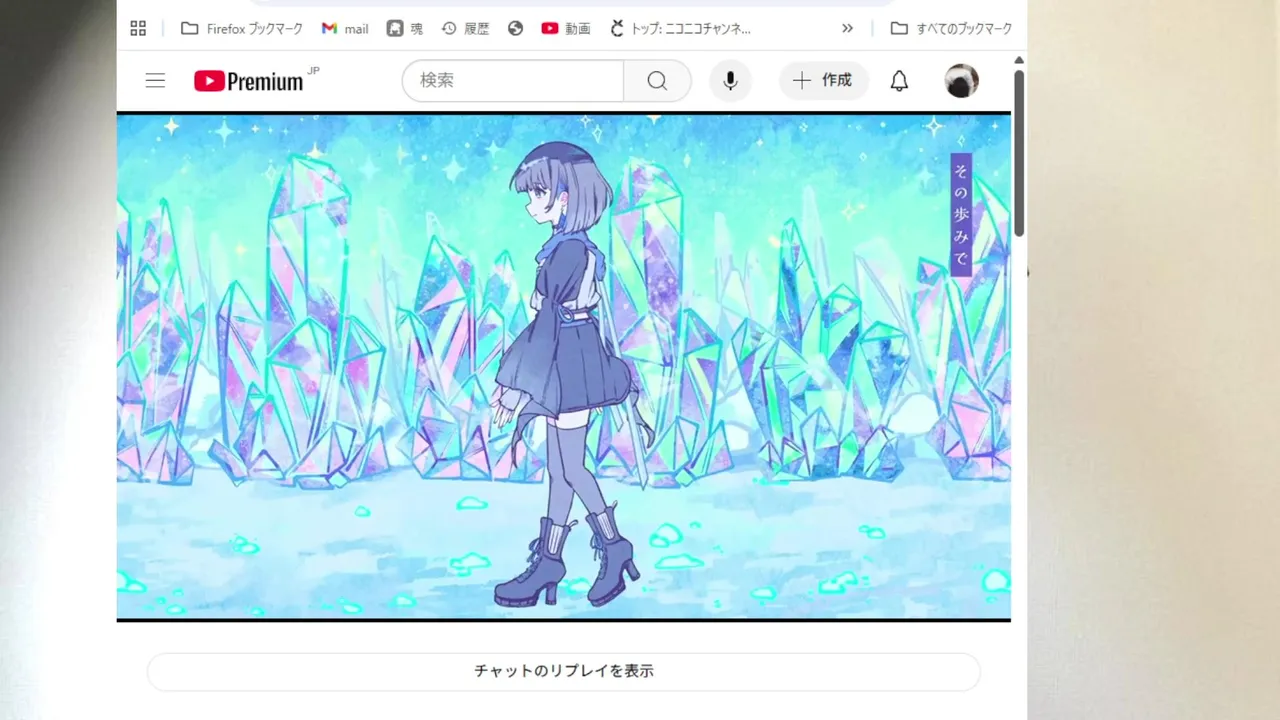Expand the bookmarks overflow chevron

click(x=848, y=29)
